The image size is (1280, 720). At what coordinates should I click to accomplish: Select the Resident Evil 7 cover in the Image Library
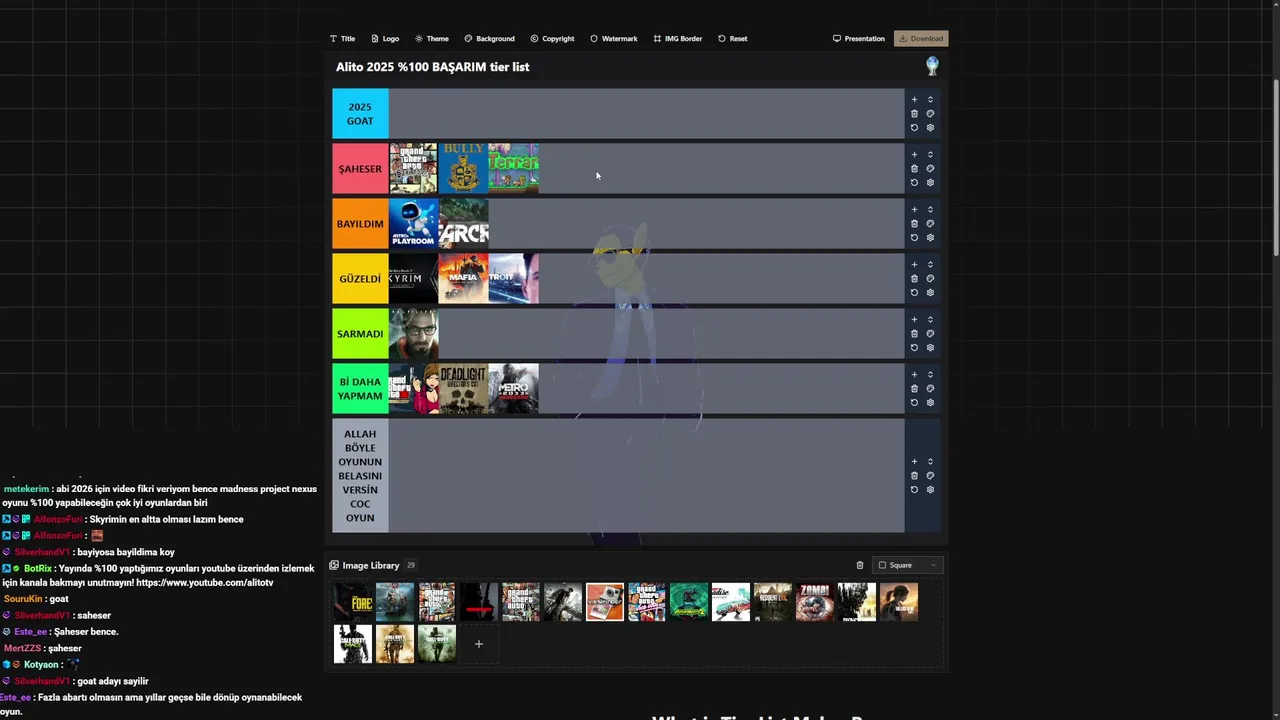click(x=773, y=602)
